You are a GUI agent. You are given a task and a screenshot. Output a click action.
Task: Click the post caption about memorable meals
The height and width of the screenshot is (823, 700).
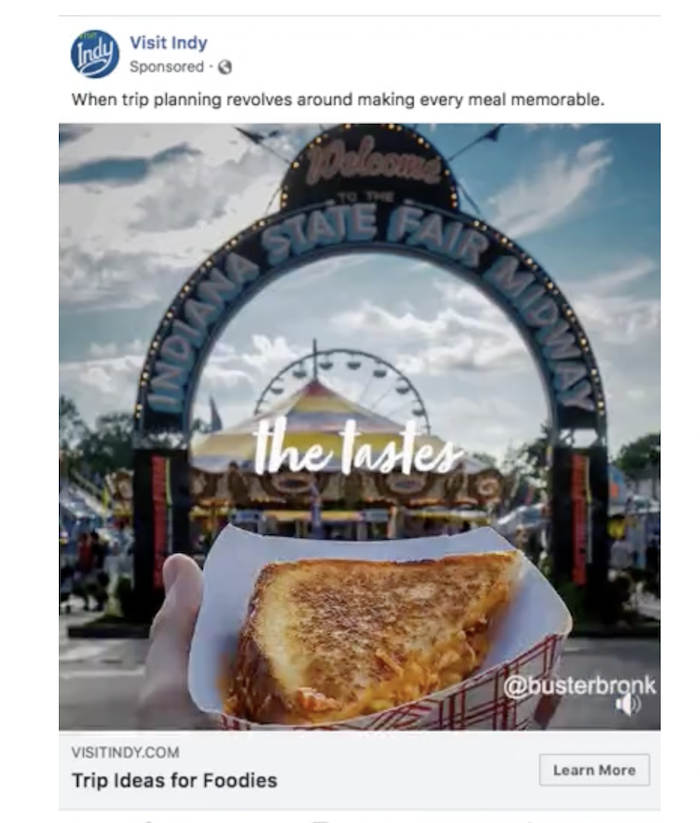(338, 100)
